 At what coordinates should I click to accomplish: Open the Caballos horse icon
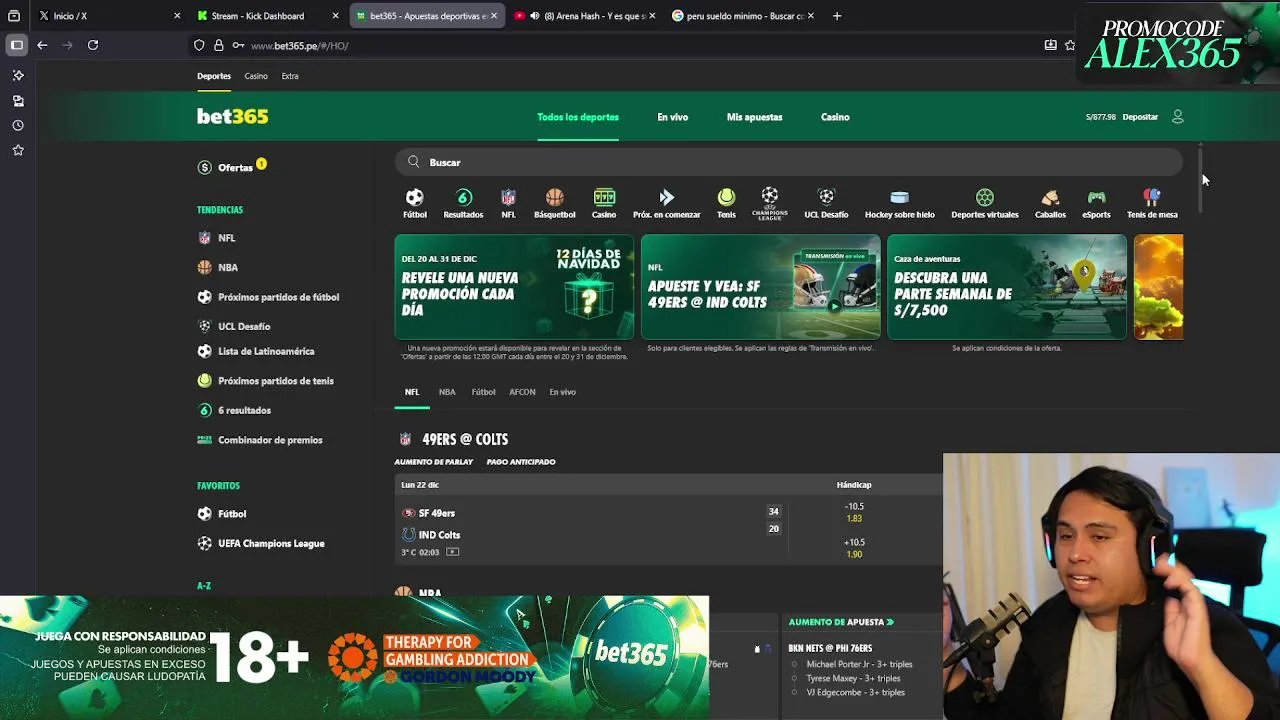pos(1050,198)
